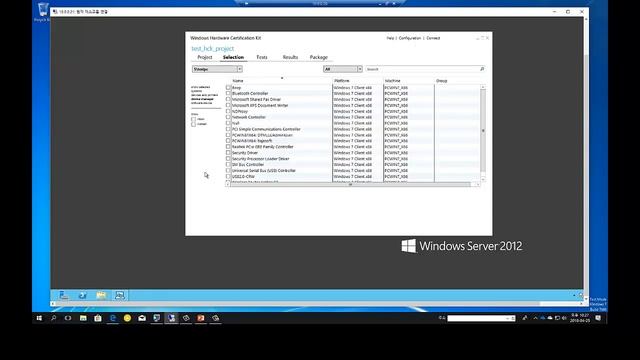The image size is (640, 360).
Task: Open Task View on the host taskbar
Action: pos(68,318)
